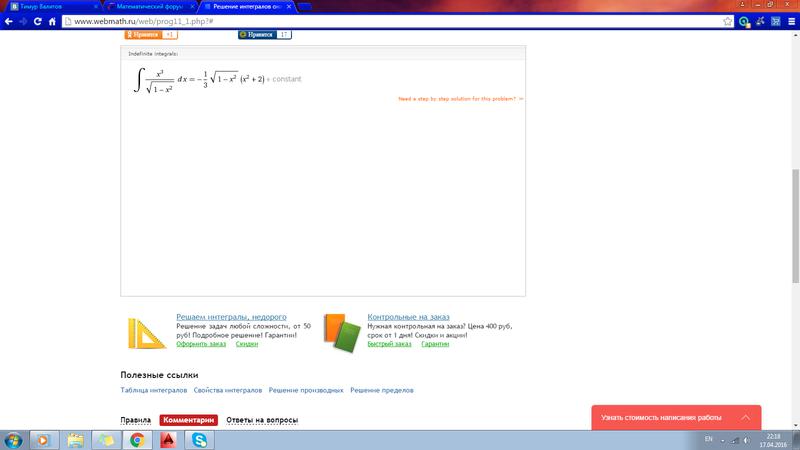Click the scrollbar down arrow

click(x=795, y=425)
